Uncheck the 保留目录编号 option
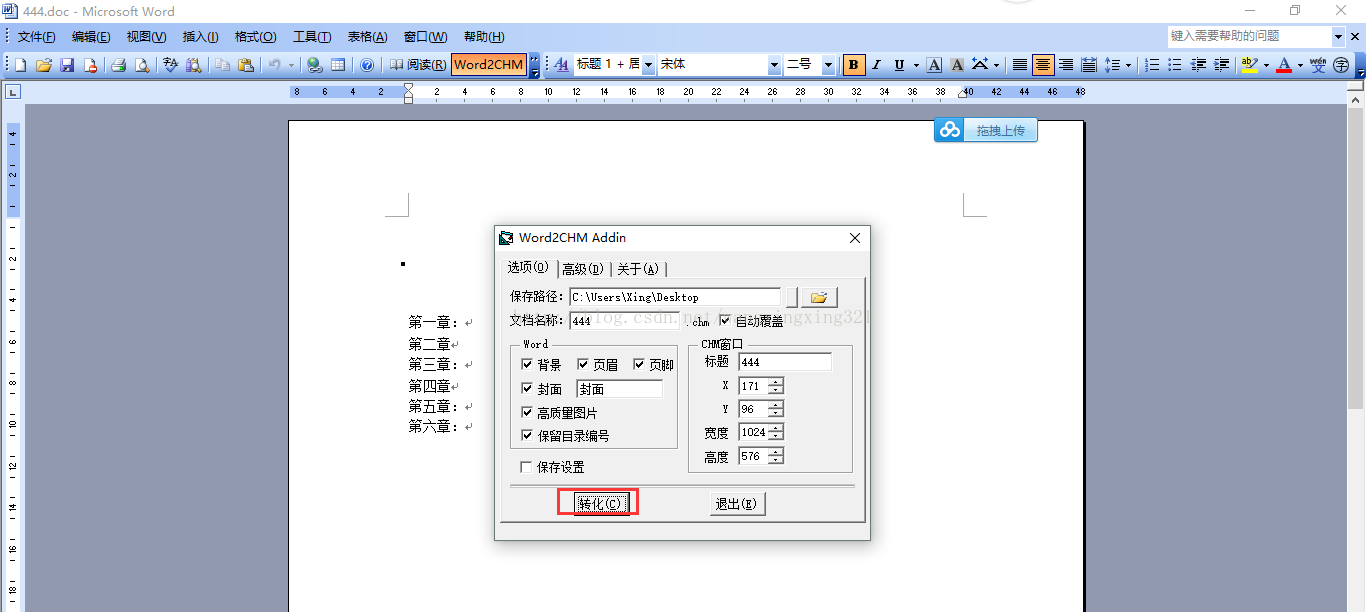The image size is (1366, 612). (527, 436)
